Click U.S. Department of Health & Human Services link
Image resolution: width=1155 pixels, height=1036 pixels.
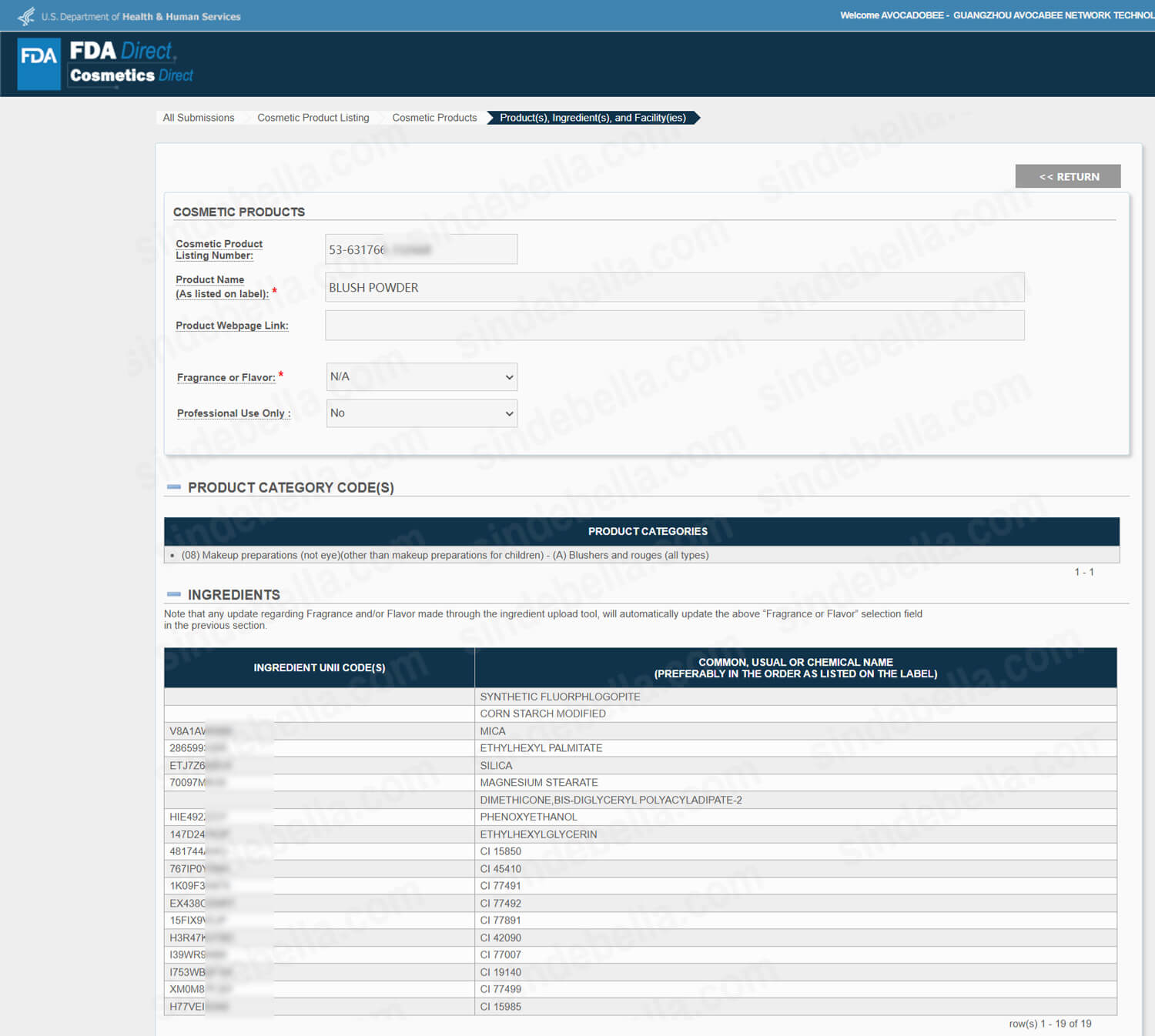[x=141, y=16]
